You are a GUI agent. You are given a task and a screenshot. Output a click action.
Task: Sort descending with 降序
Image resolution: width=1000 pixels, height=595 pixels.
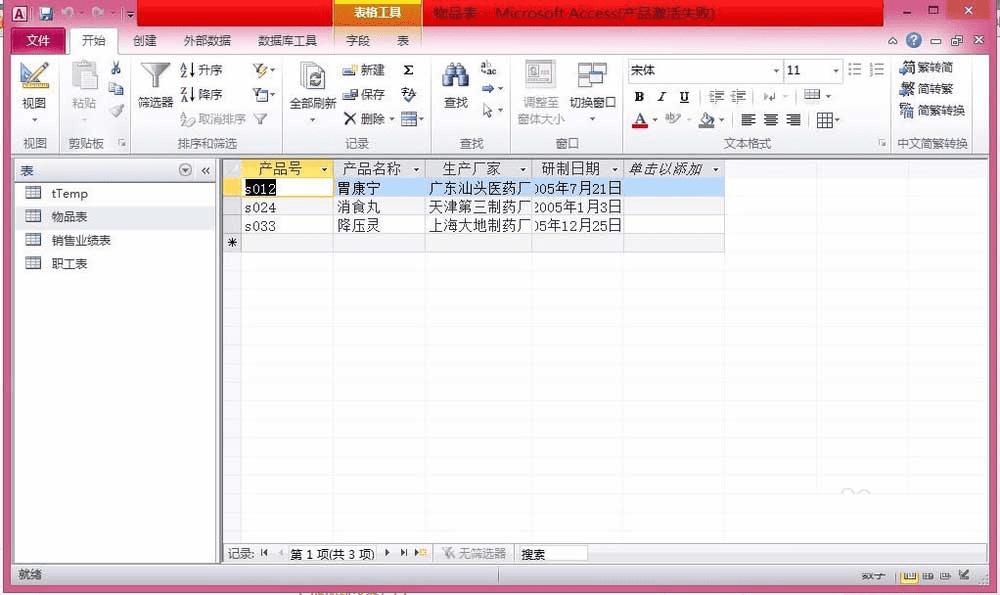tap(202, 94)
